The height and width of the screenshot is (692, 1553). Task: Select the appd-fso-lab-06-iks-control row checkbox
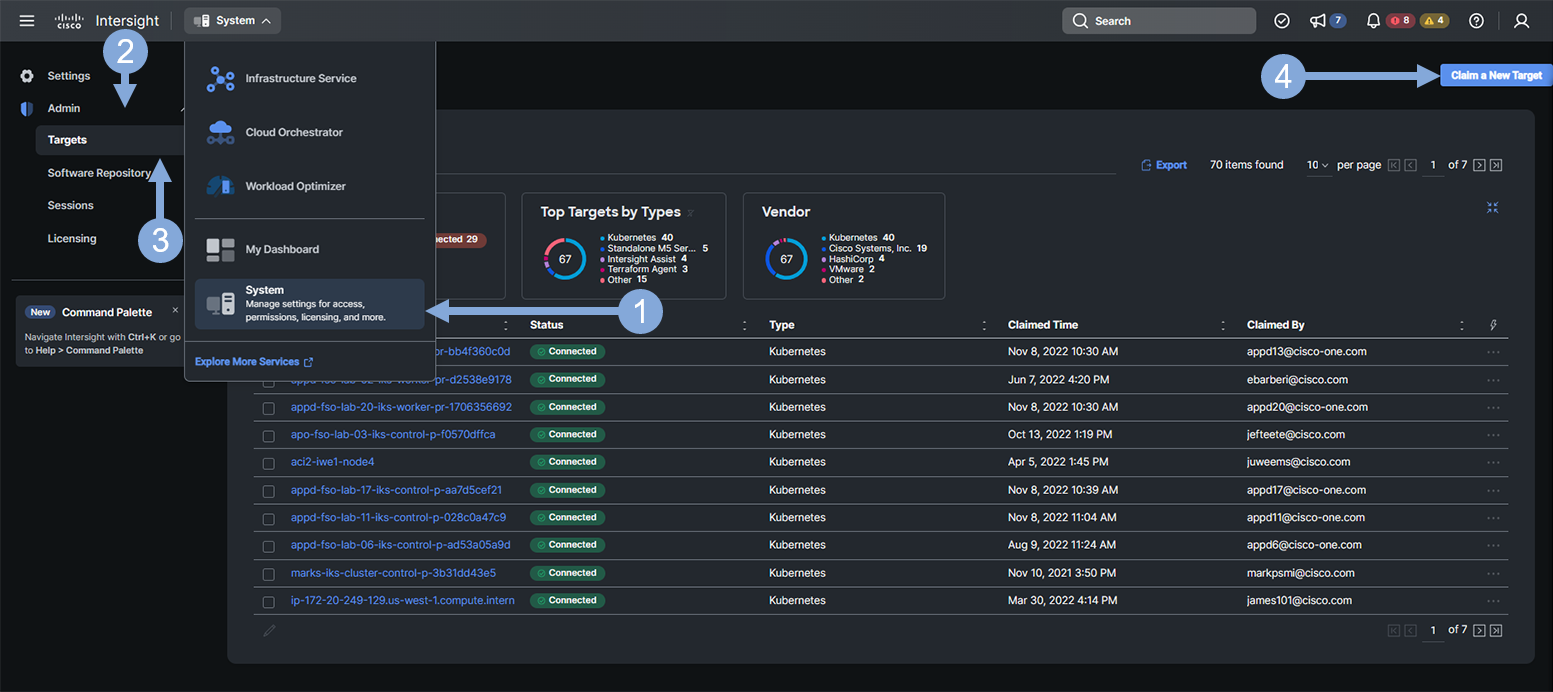click(268, 547)
